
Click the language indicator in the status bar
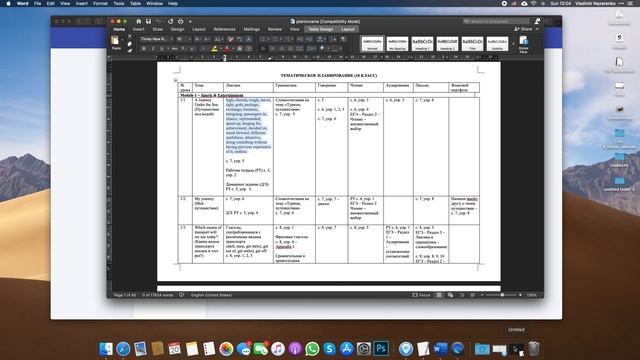point(211,295)
